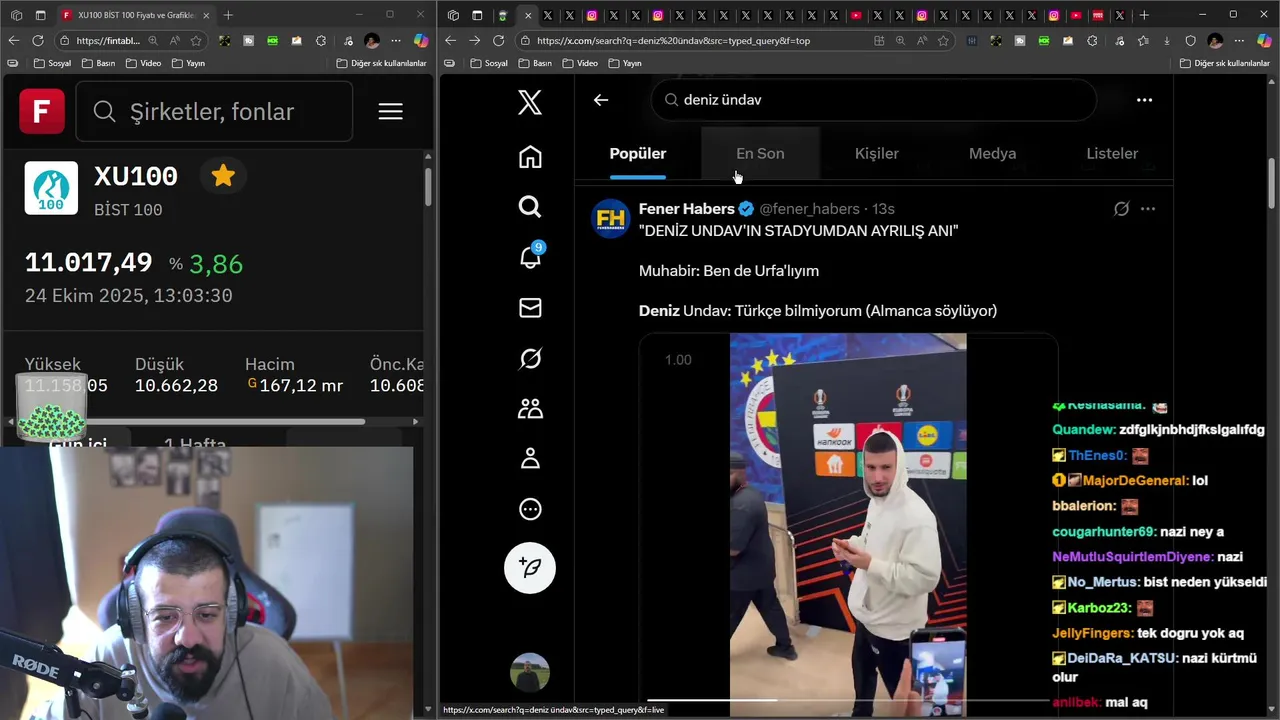1280x720 pixels.
Task: Click the XU100 index logo
Action: (51, 188)
